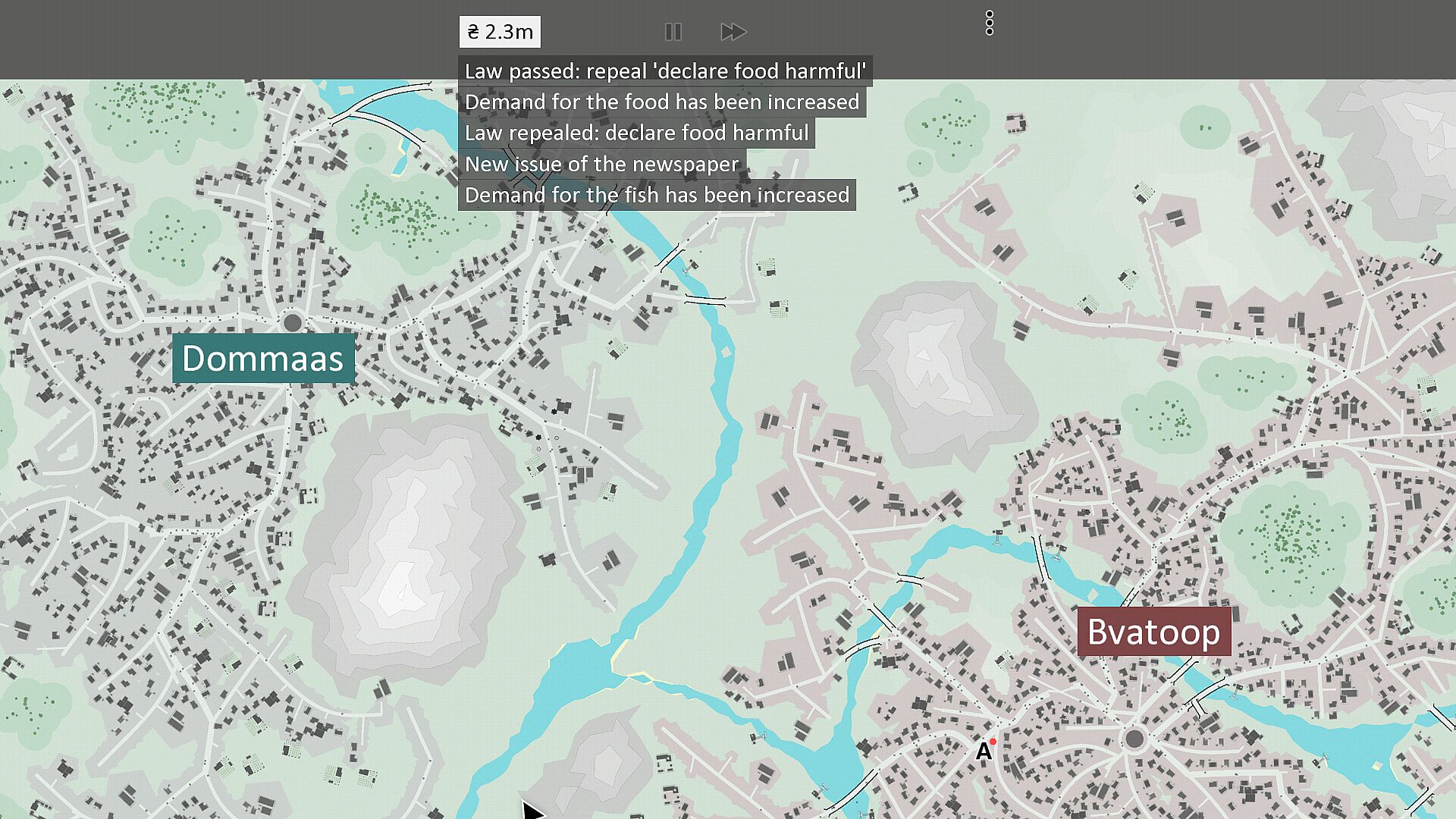
Task: Click the 2.3m money balance display
Action: tap(500, 32)
